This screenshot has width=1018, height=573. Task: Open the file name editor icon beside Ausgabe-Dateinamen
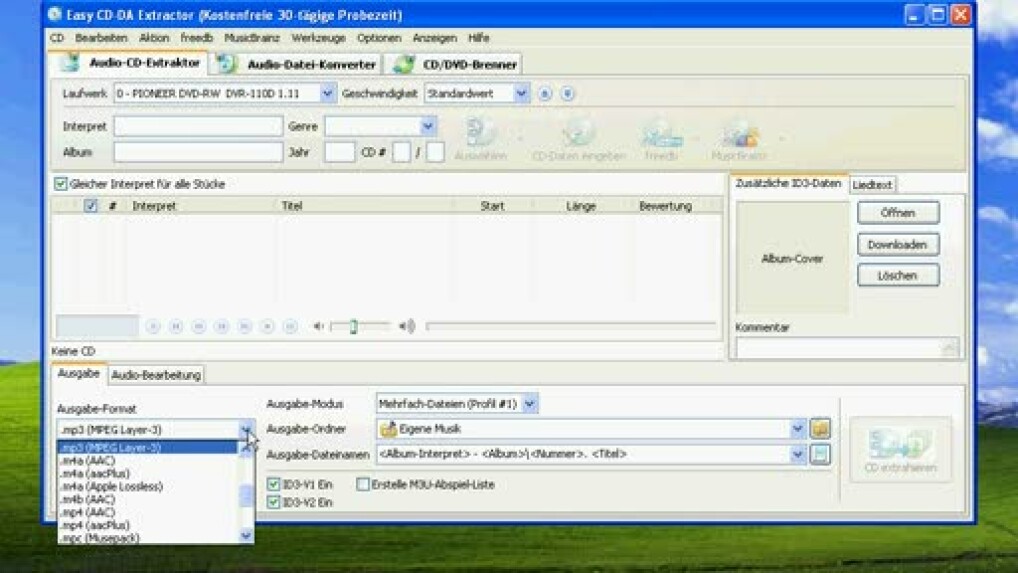pos(820,454)
